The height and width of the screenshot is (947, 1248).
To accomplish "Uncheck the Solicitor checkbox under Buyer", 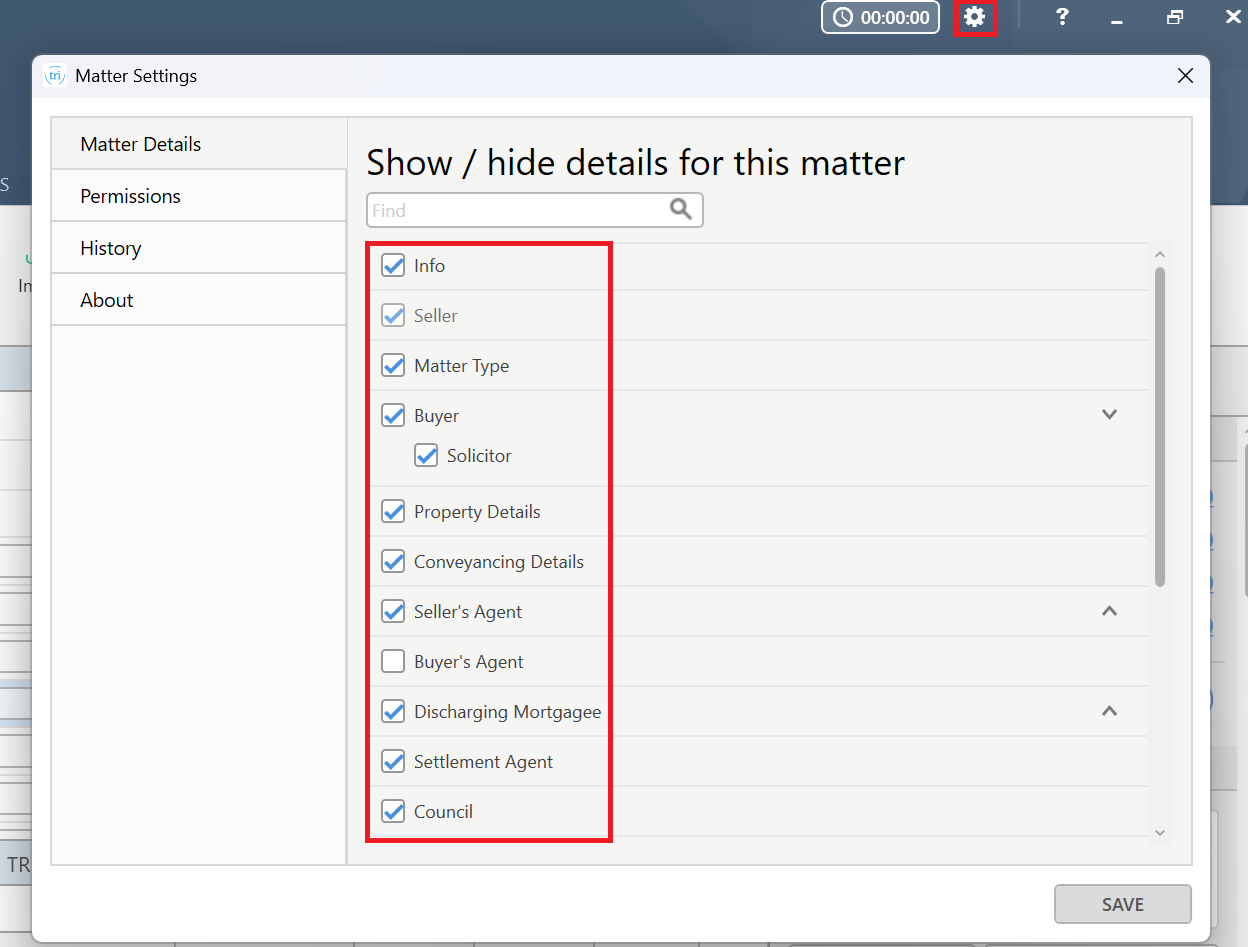I will 427,456.
